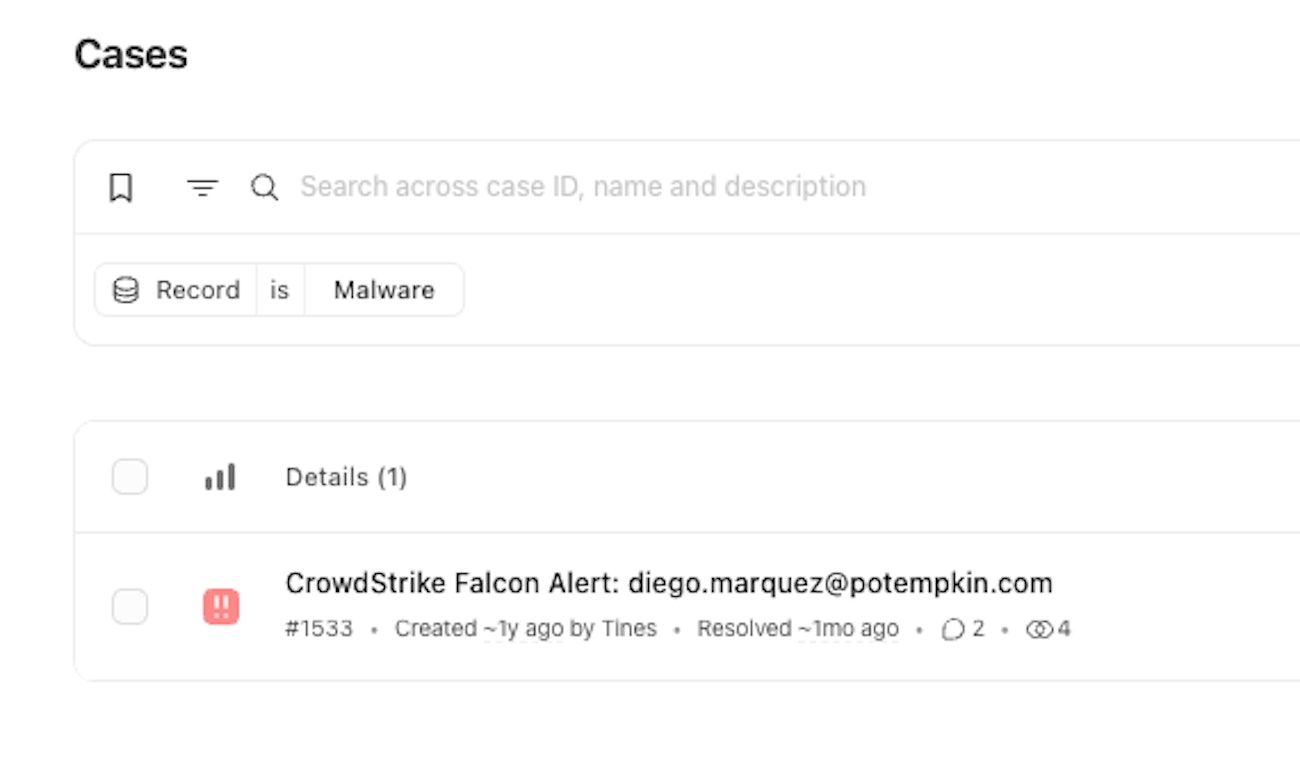Check the box for case #1533
The height and width of the screenshot is (764, 1300).
130,606
